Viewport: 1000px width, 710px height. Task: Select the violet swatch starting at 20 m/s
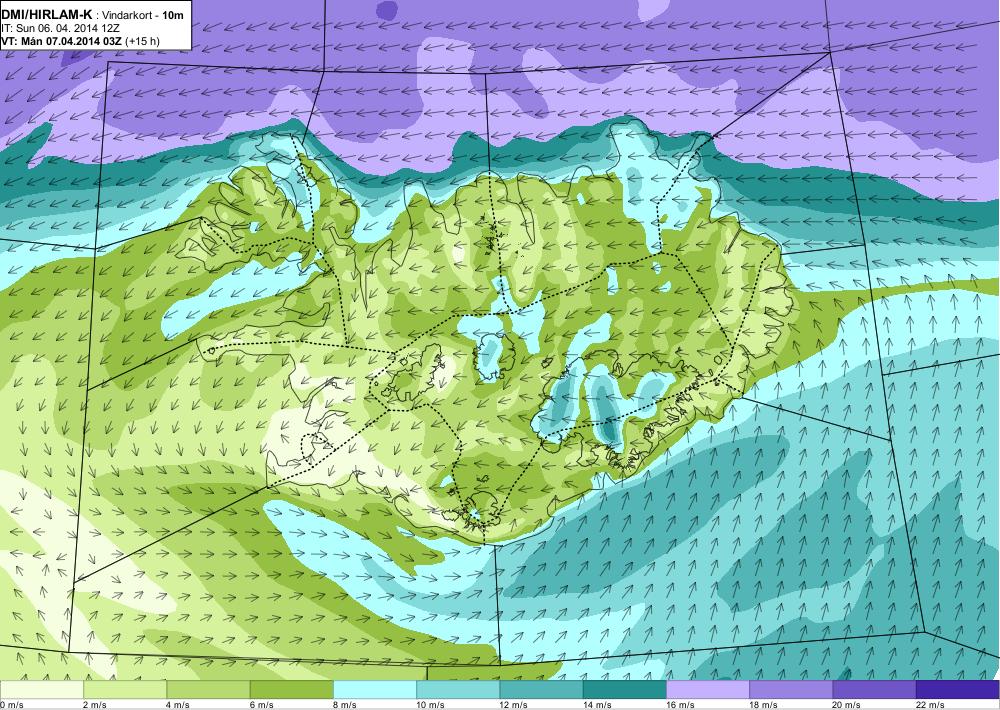click(874, 690)
